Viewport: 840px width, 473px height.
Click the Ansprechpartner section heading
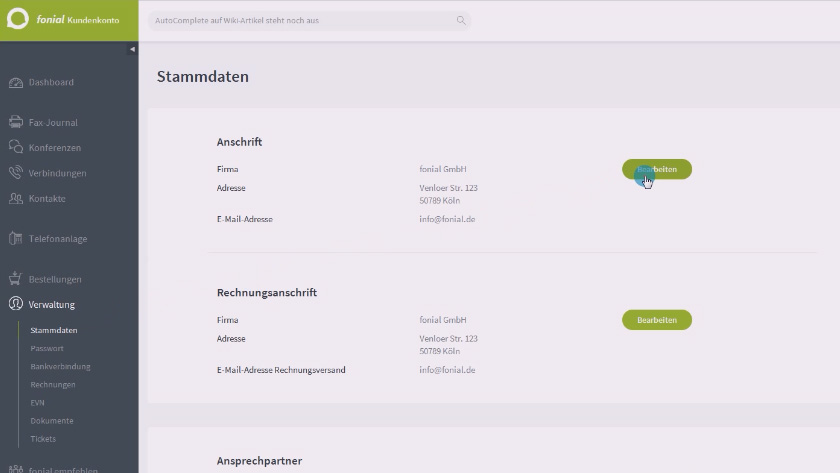pyautogui.click(x=259, y=461)
